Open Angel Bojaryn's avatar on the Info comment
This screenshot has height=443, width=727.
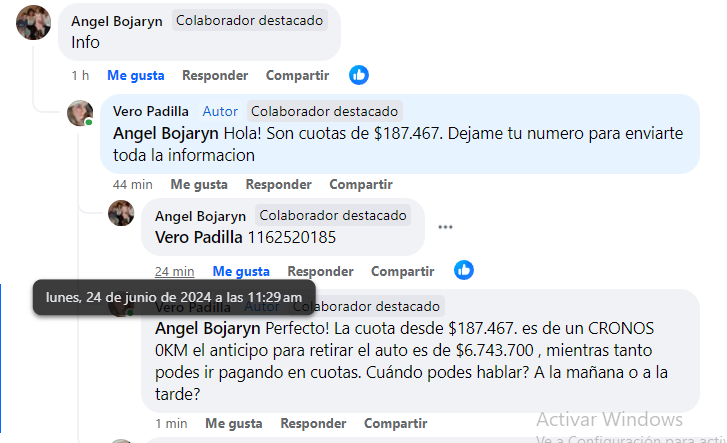[33, 23]
